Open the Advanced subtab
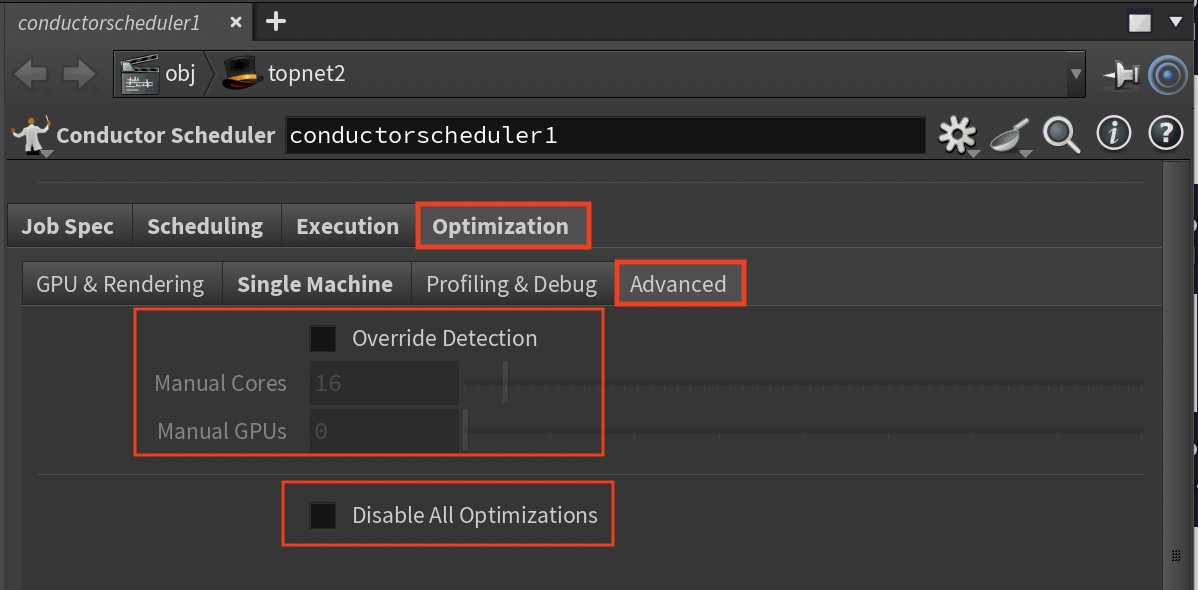Screen dimensions: 1198x590 pos(678,284)
